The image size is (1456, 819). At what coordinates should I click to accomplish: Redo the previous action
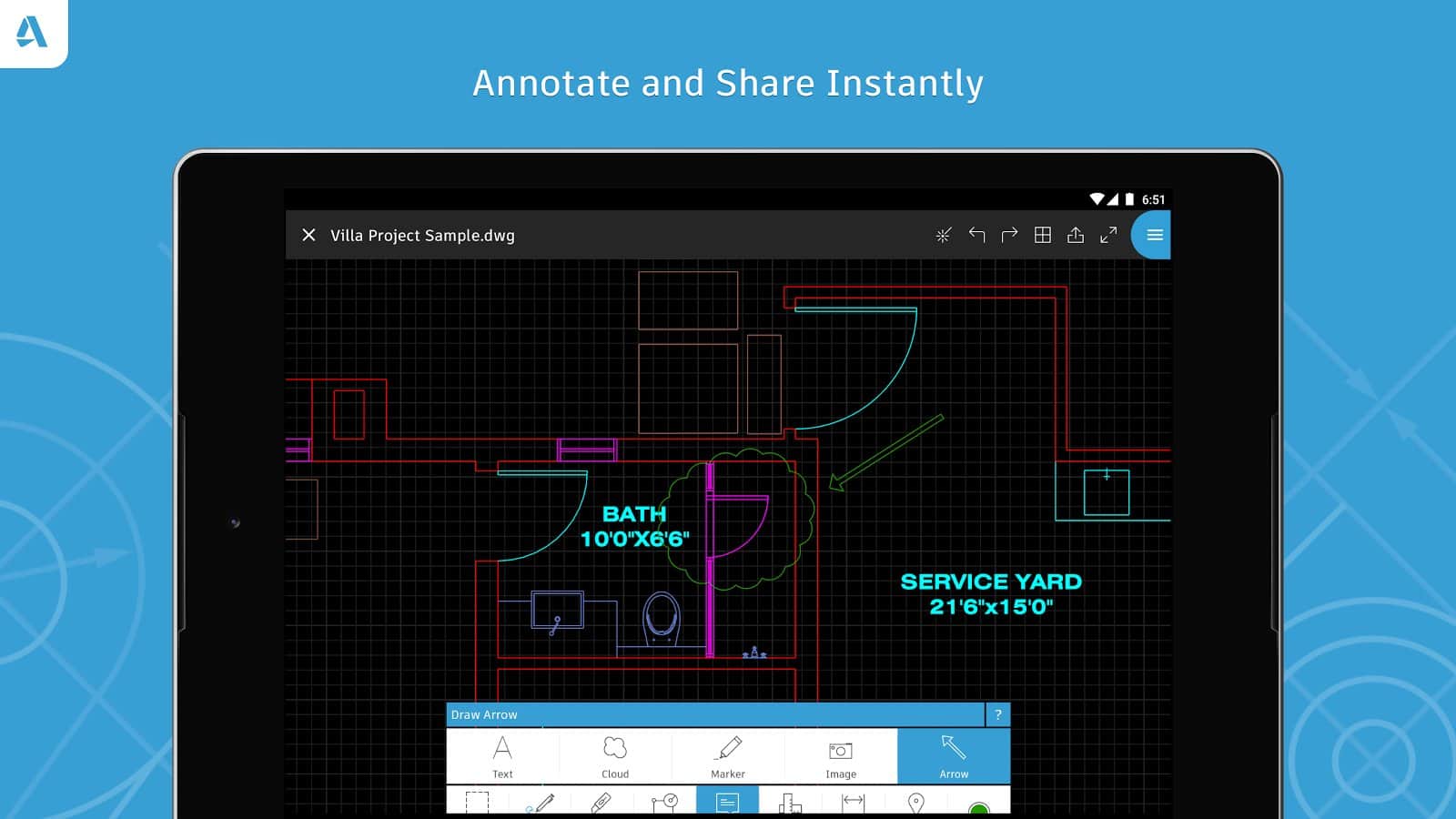point(1009,235)
